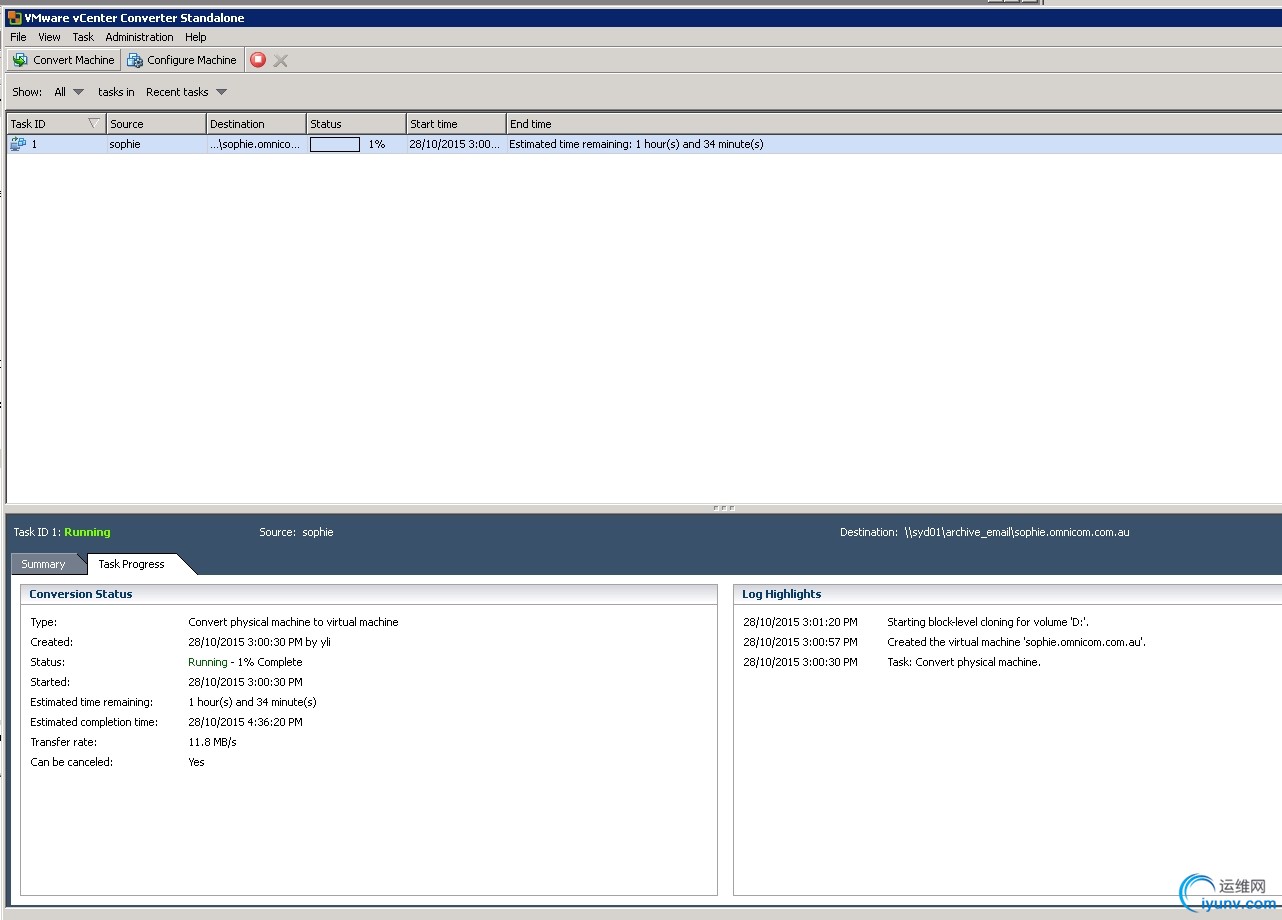Click the 'Can be canceled:' label
Screen dimensions: 1282x920
click(x=72, y=762)
